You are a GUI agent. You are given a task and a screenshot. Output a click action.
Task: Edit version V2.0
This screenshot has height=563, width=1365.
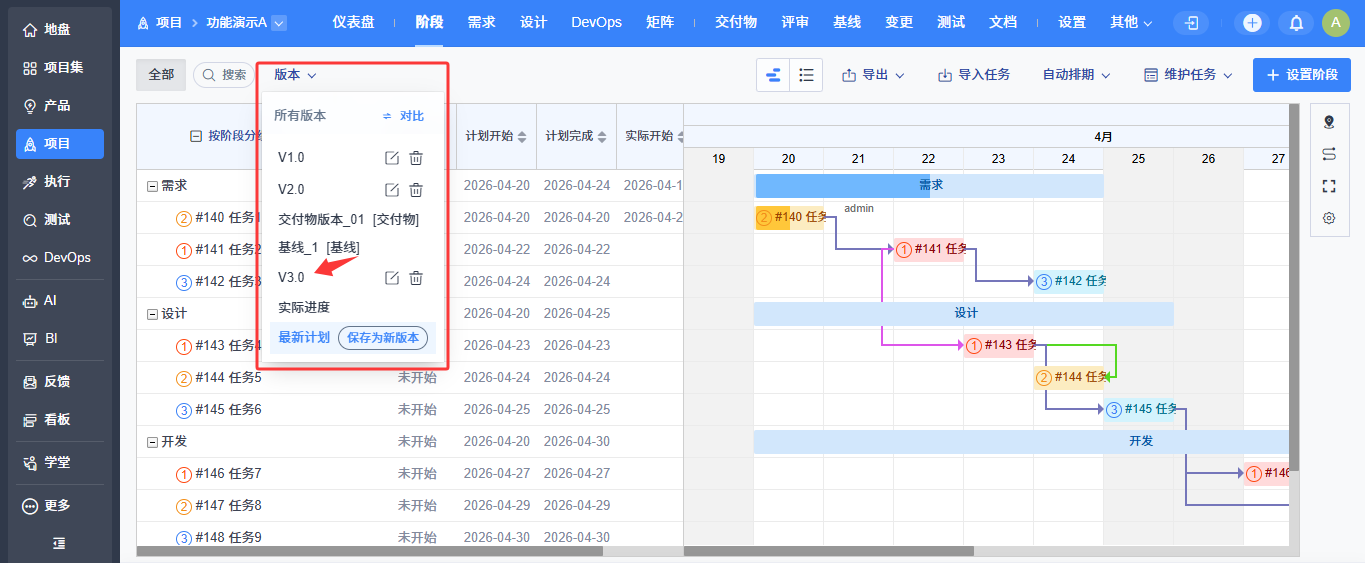[x=392, y=190]
